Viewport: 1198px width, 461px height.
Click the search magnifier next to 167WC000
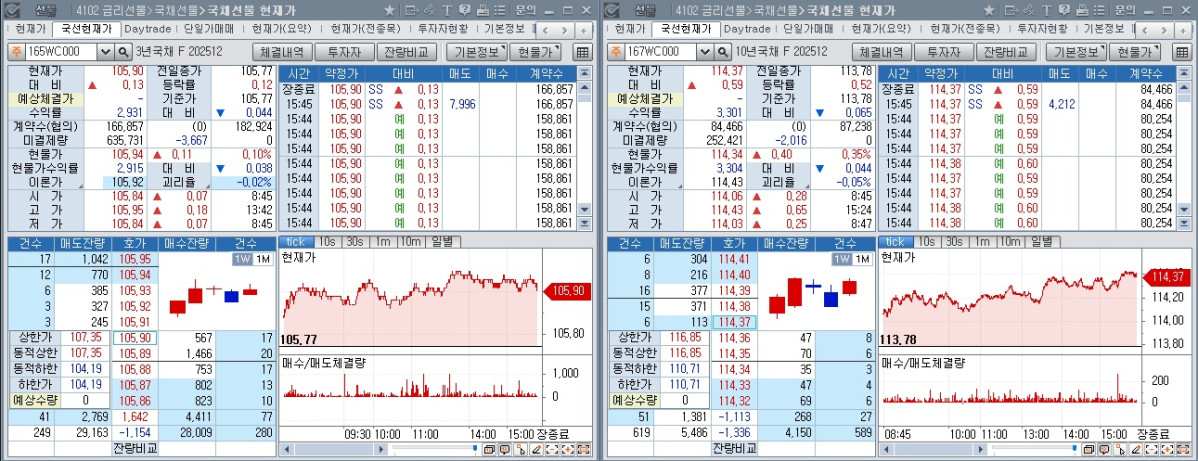(722, 52)
